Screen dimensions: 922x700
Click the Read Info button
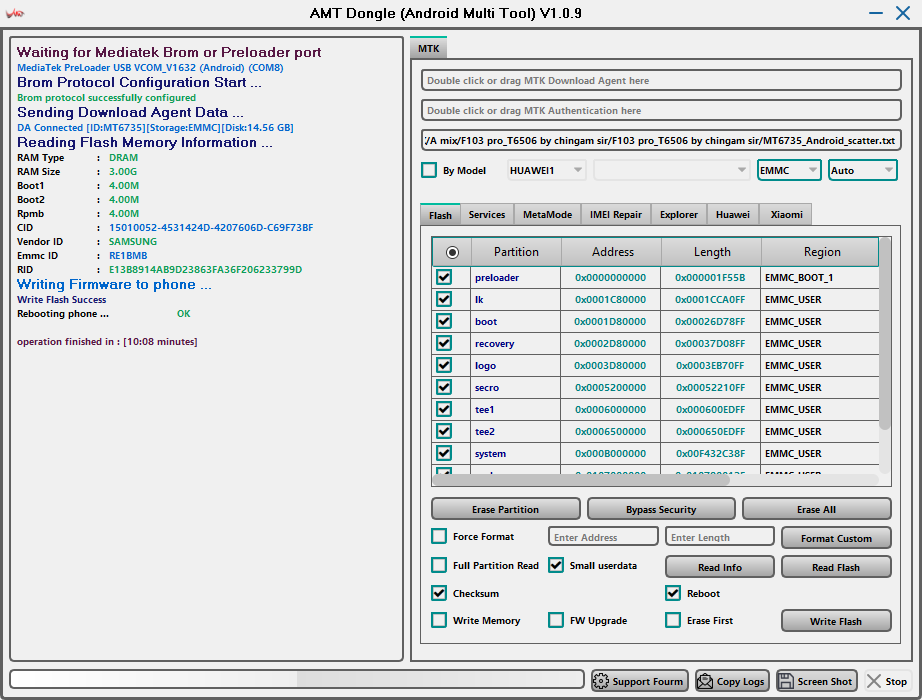click(720, 567)
